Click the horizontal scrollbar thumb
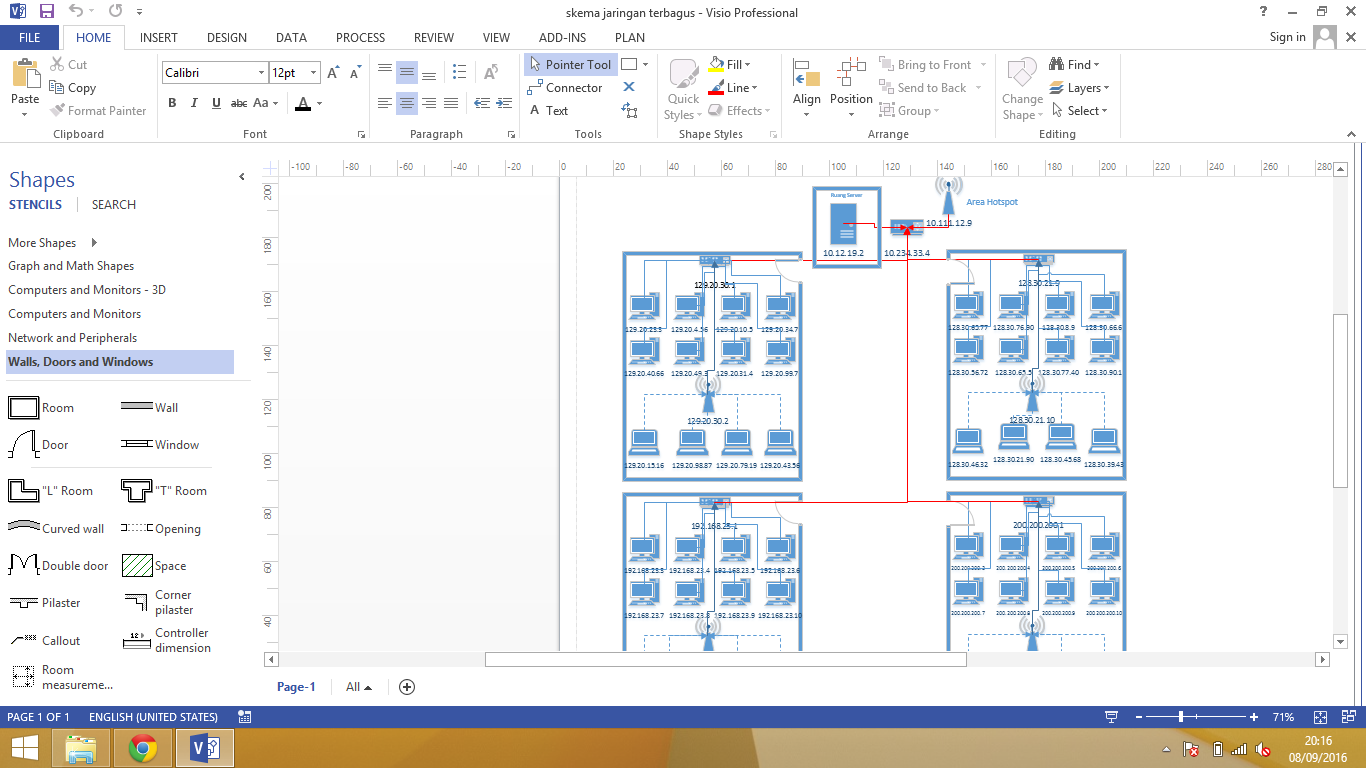 726,659
